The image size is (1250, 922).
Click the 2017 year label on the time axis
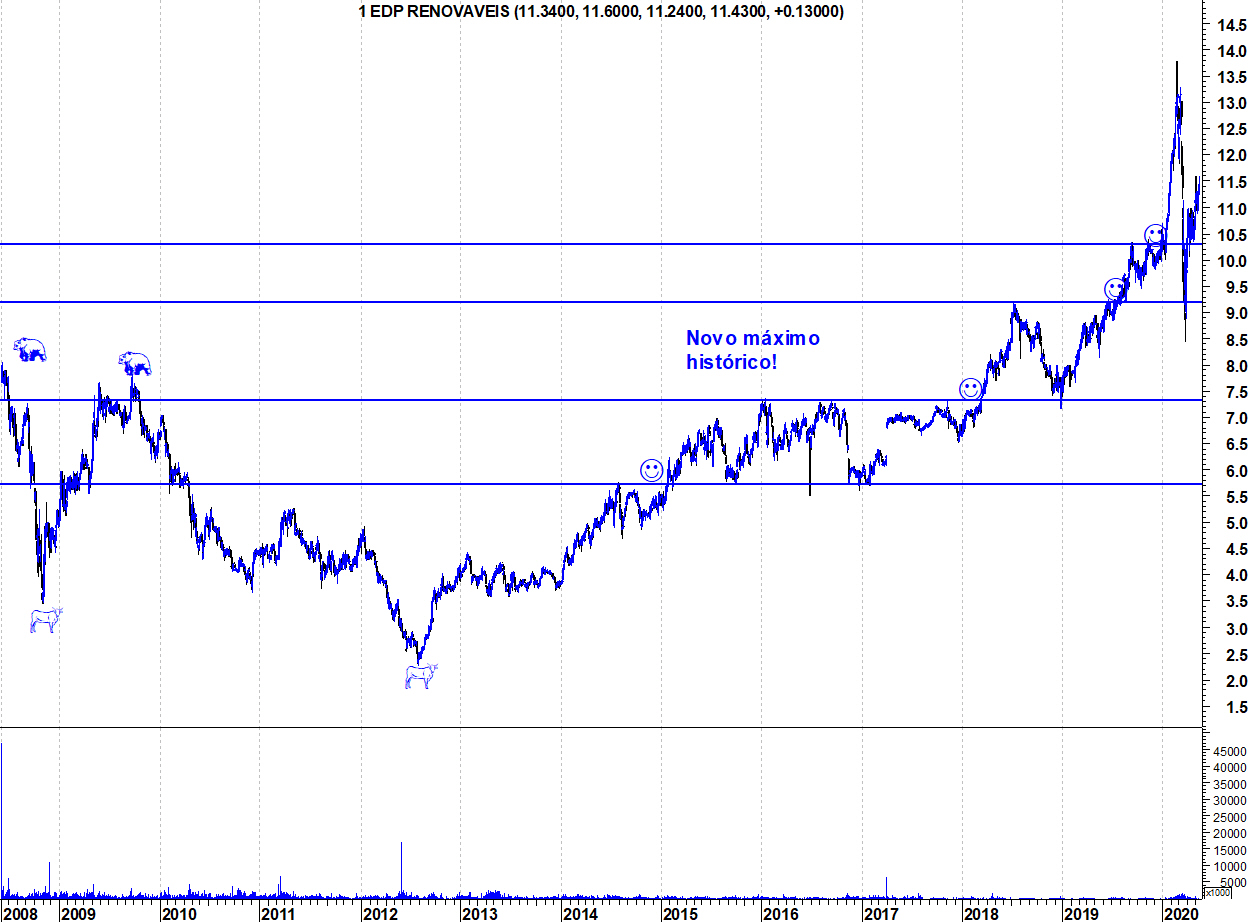tap(881, 913)
